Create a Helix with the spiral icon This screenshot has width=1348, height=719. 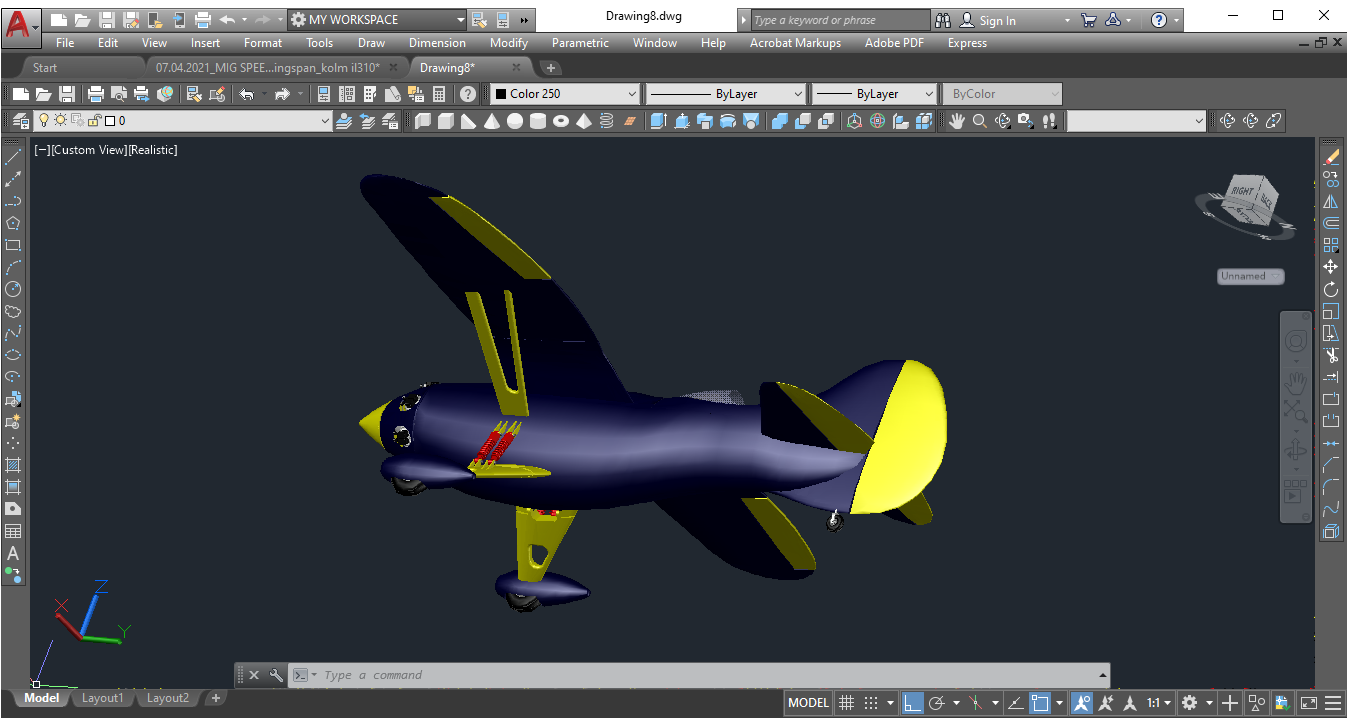[607, 121]
